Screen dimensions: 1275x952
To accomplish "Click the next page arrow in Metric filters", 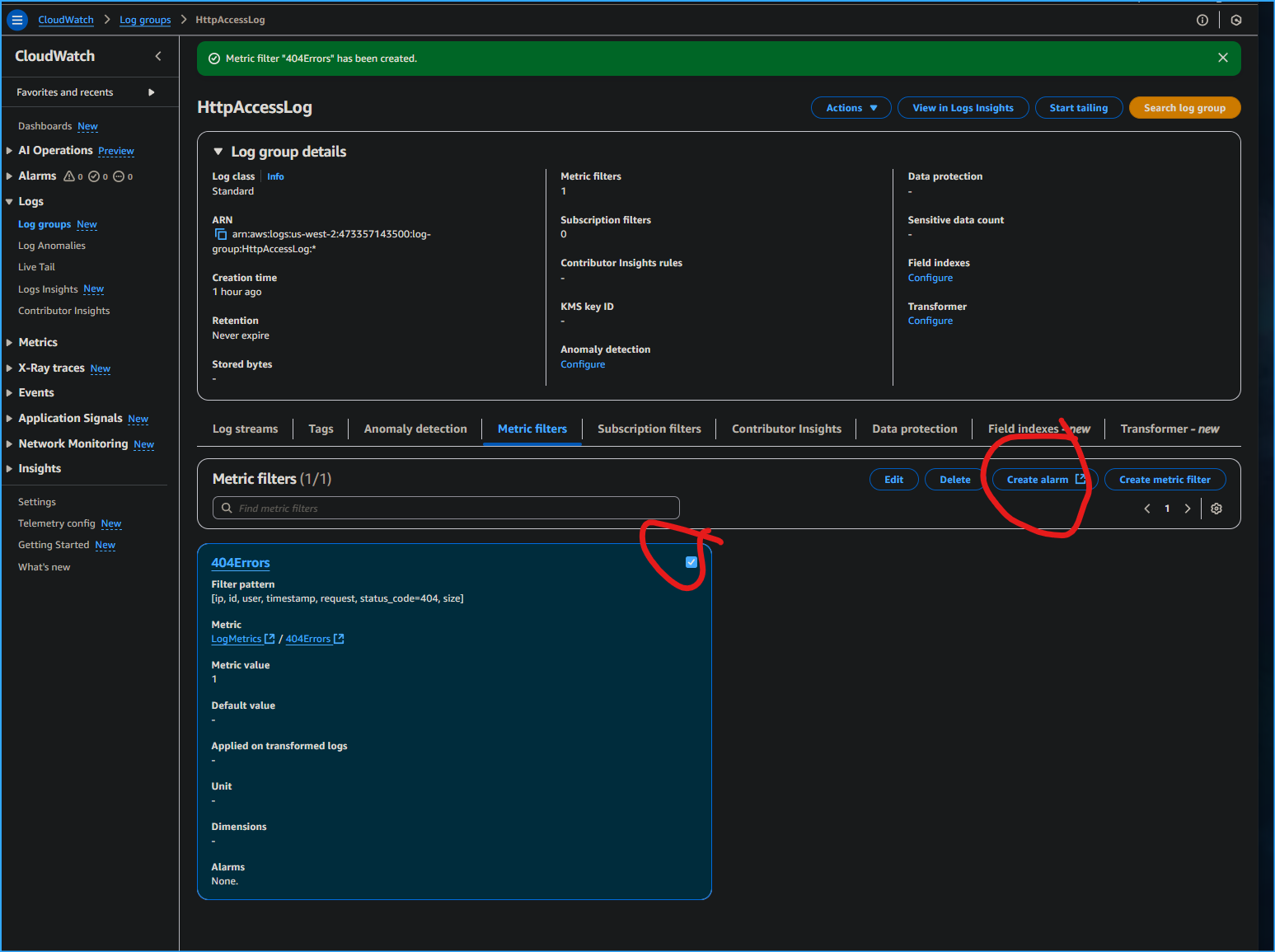I will click(1188, 509).
